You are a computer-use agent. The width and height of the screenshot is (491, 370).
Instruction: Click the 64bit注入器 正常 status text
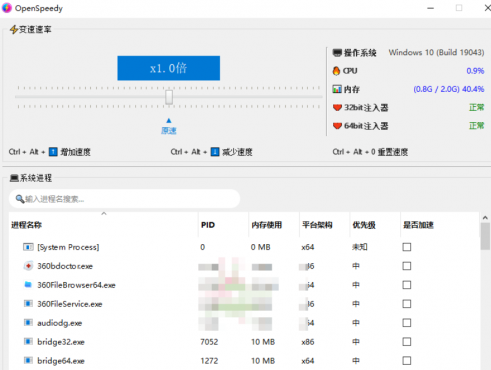click(476, 126)
